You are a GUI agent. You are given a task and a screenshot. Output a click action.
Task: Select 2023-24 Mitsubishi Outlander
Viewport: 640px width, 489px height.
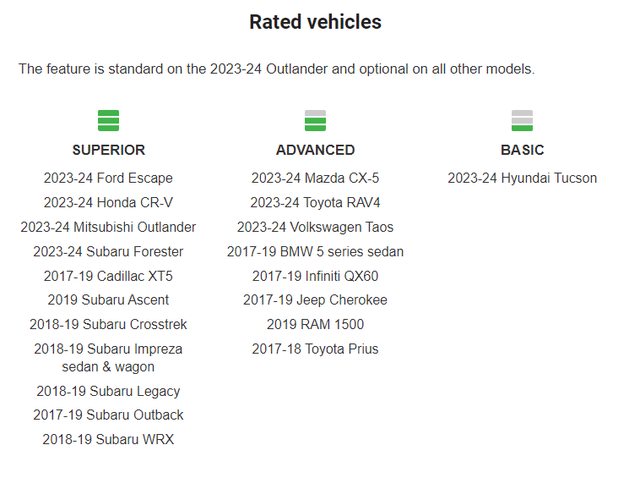pyautogui.click(x=108, y=227)
